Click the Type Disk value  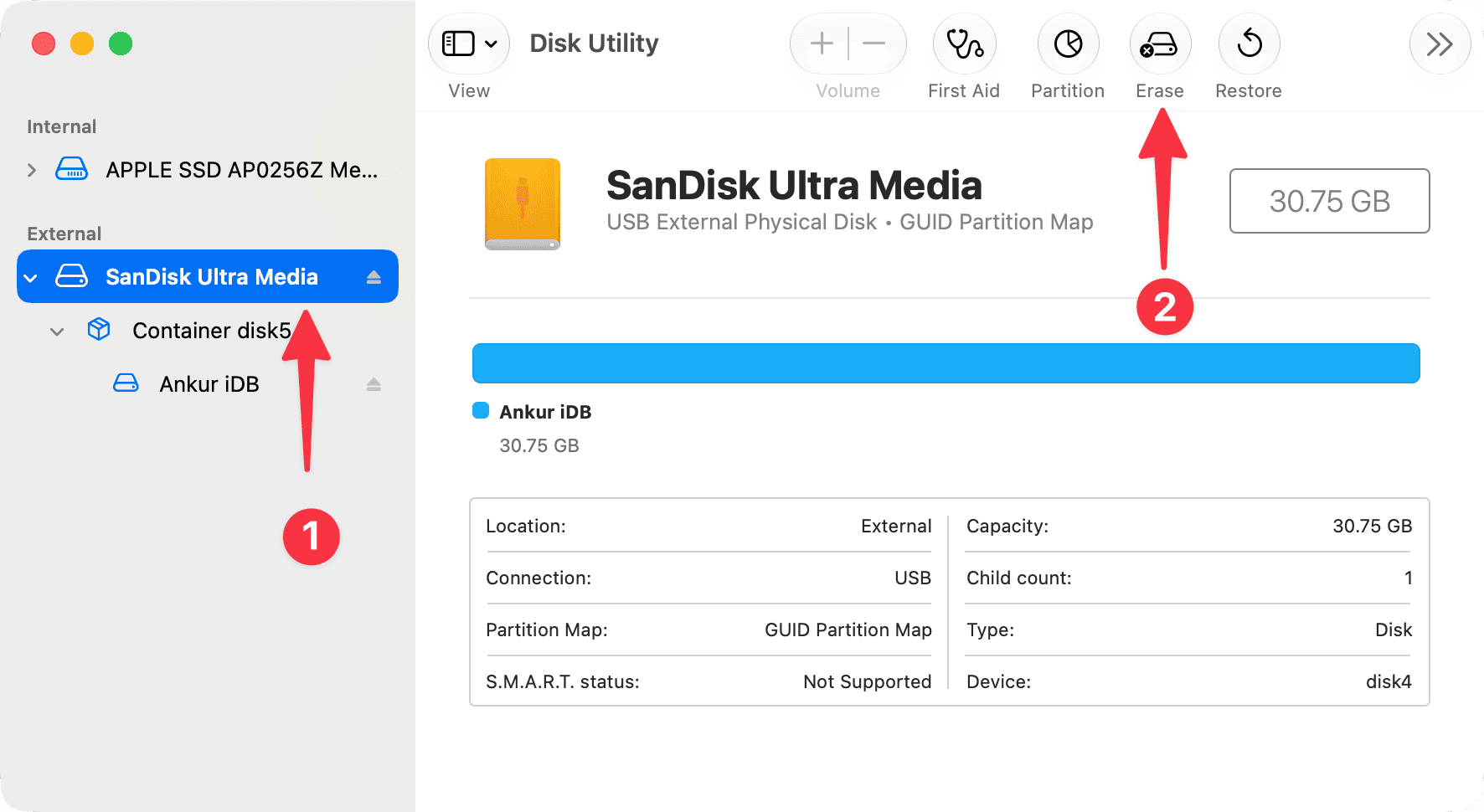point(1394,630)
